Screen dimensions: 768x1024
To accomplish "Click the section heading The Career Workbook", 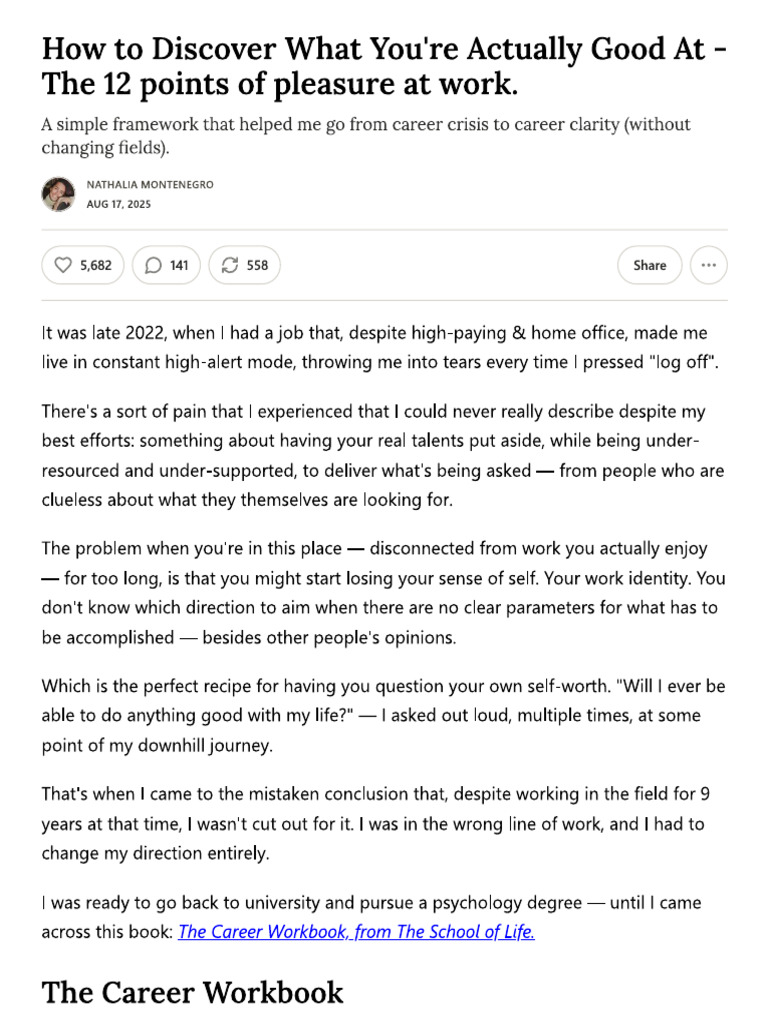I will click(x=192, y=993).
